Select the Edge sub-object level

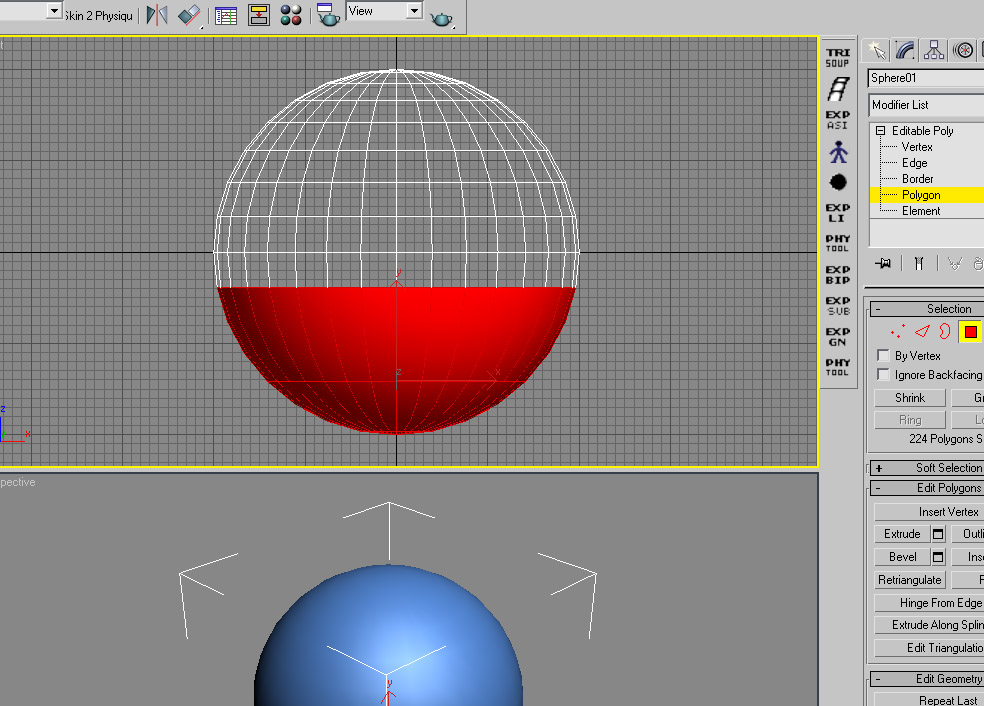coord(914,163)
